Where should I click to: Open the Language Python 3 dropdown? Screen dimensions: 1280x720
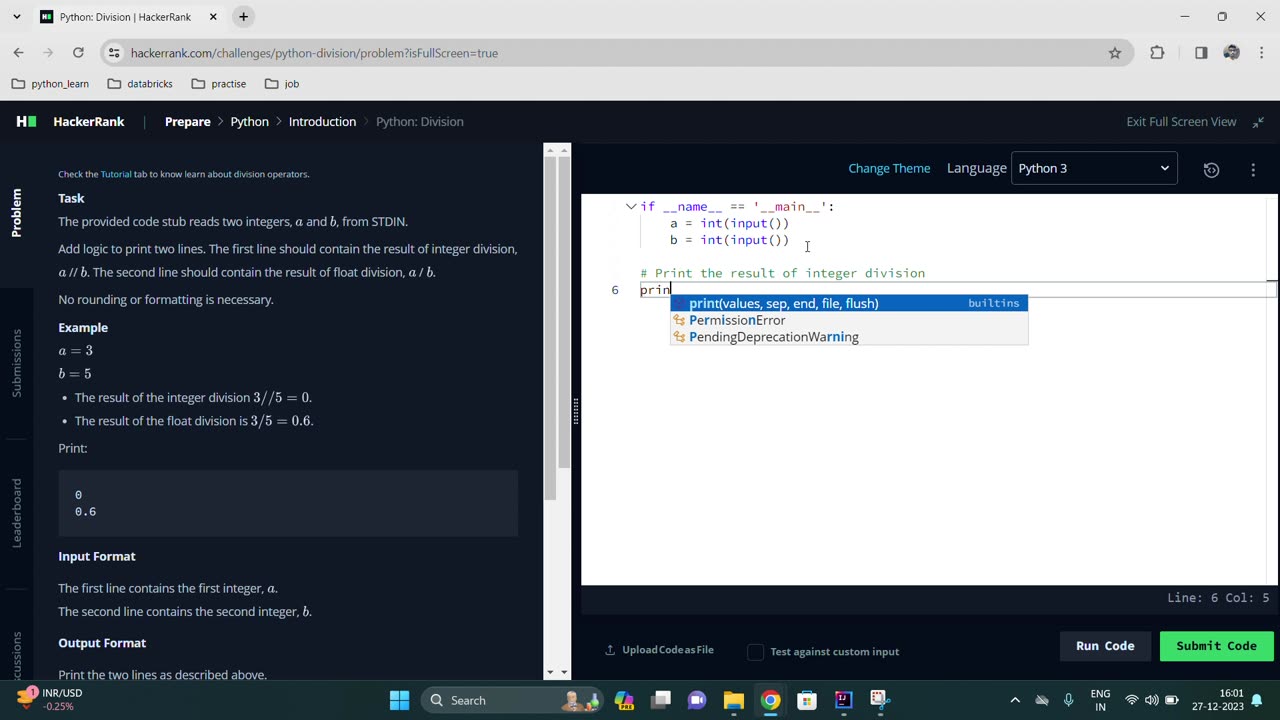tap(1094, 168)
